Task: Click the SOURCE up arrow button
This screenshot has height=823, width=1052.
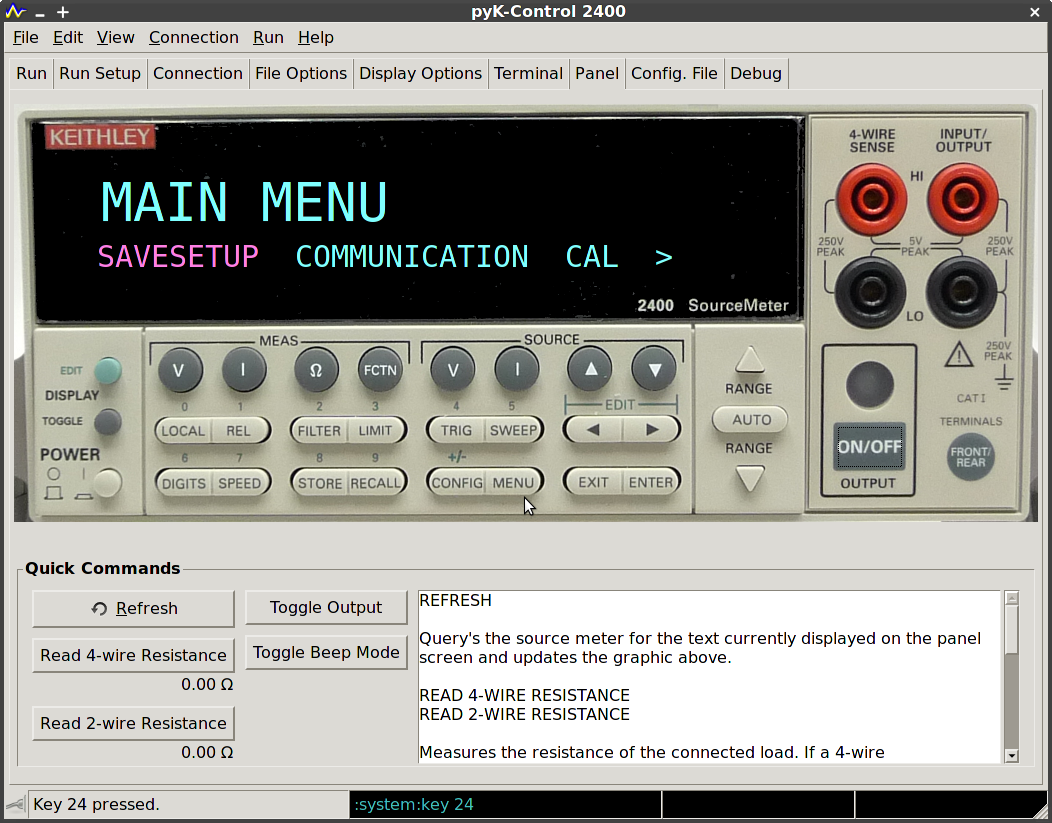Action: 590,370
